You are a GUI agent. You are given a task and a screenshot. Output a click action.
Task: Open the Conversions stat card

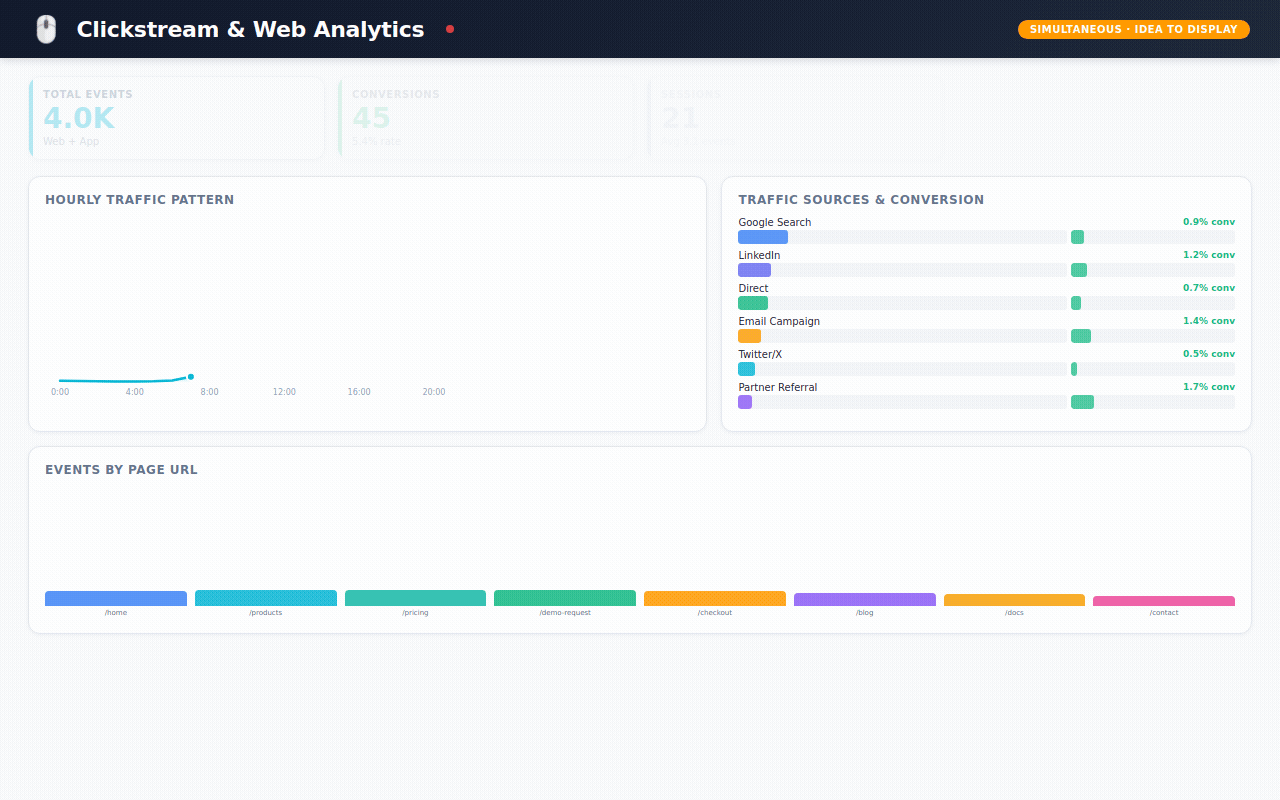click(x=486, y=117)
